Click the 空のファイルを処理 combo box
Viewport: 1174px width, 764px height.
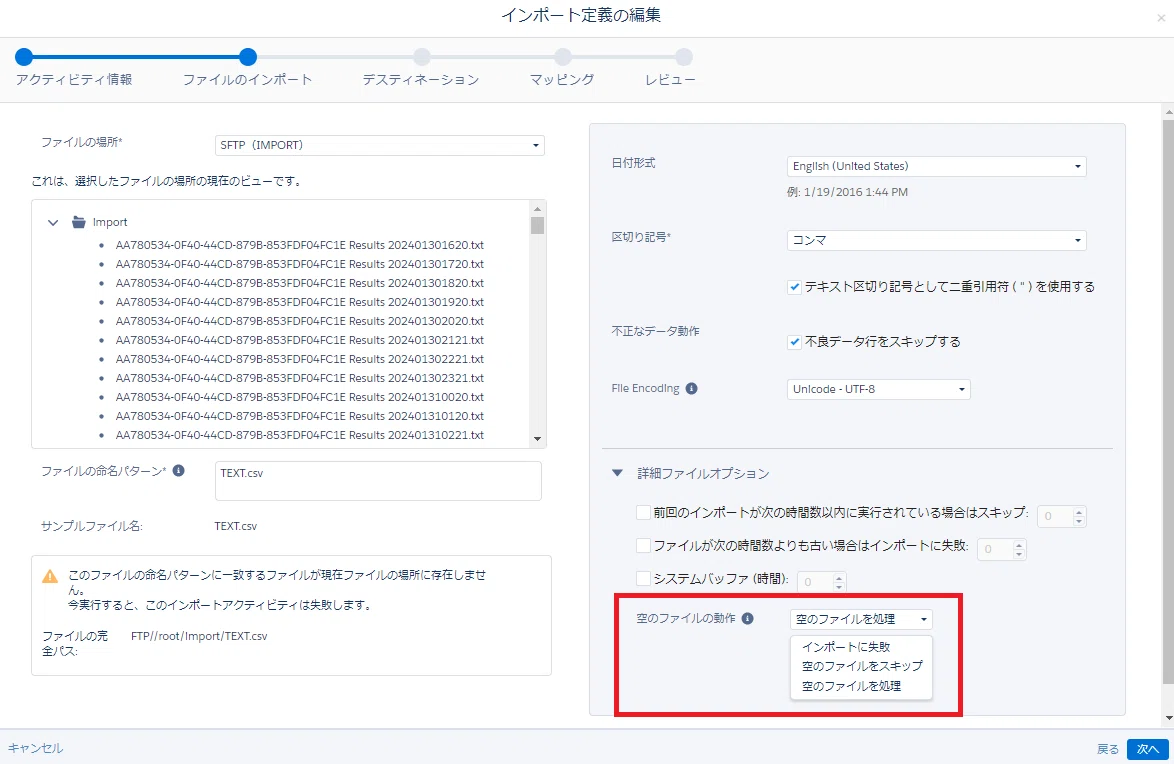tap(861, 619)
